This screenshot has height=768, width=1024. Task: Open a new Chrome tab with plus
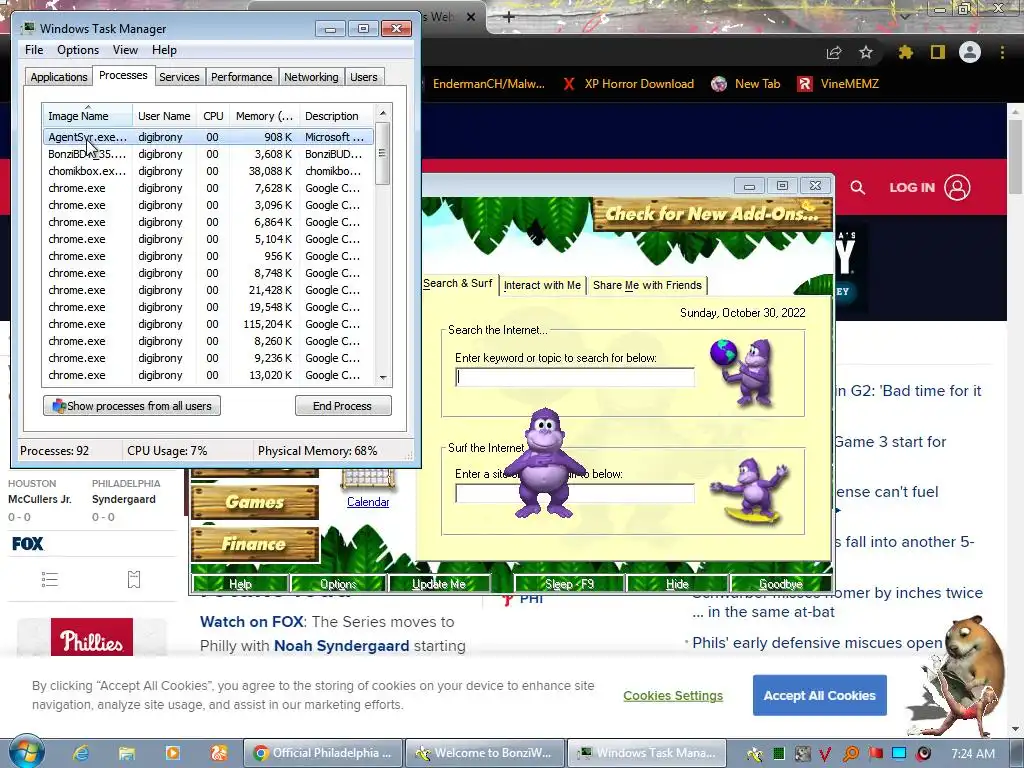[x=509, y=17]
